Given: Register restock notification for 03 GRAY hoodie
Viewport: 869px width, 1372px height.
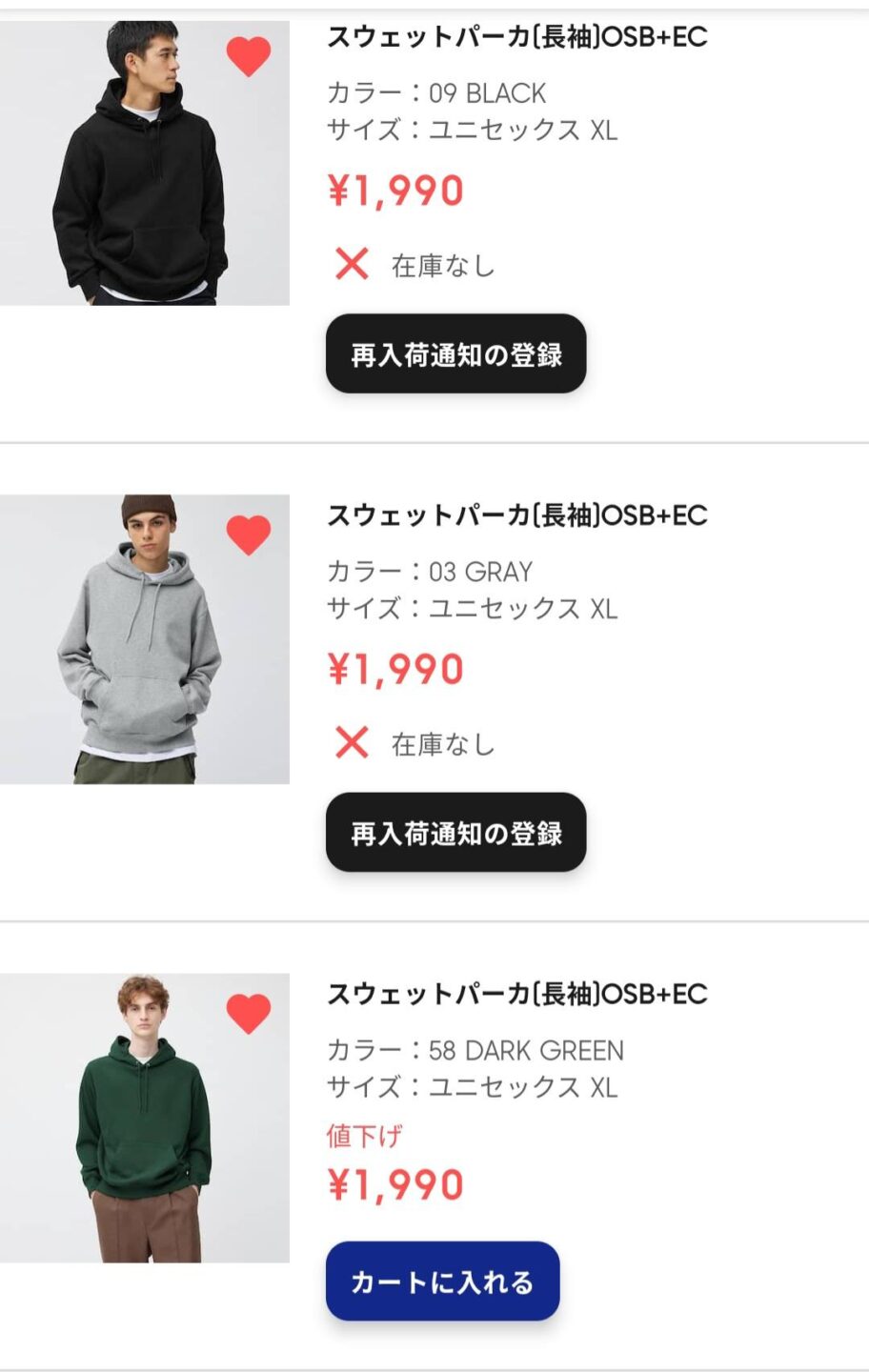Looking at the screenshot, I should click(x=455, y=833).
